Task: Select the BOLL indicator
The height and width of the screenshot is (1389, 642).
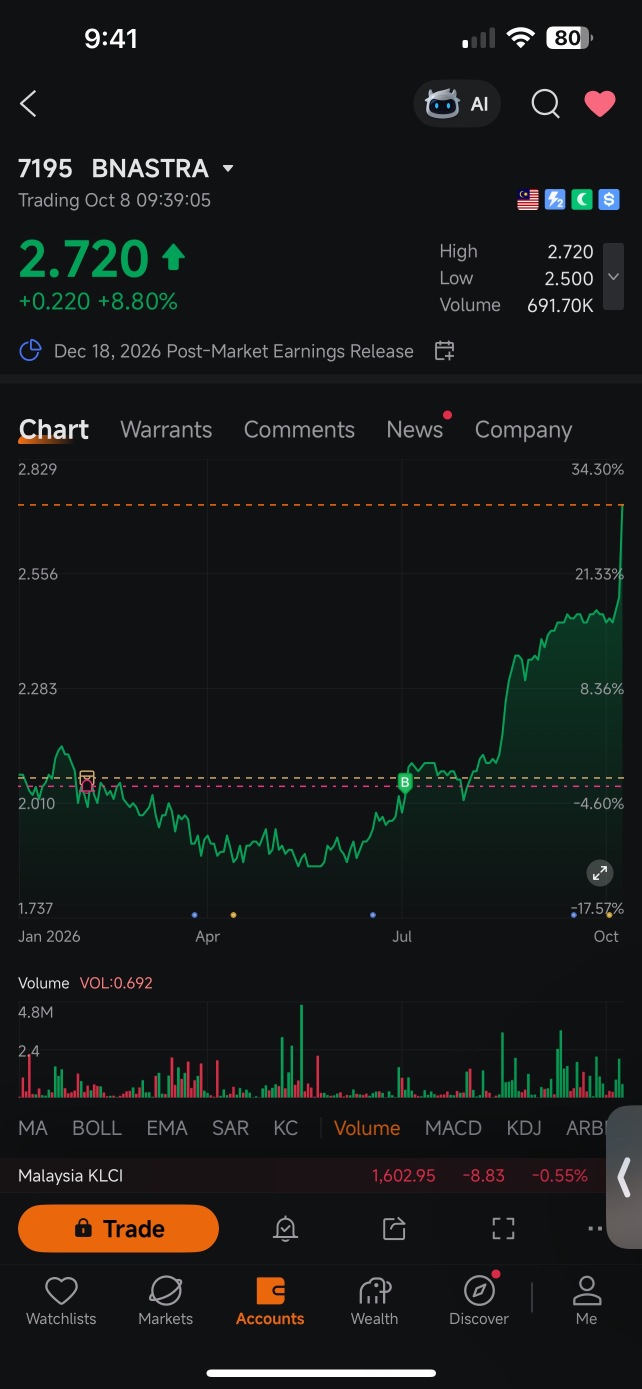Action: (97, 1128)
